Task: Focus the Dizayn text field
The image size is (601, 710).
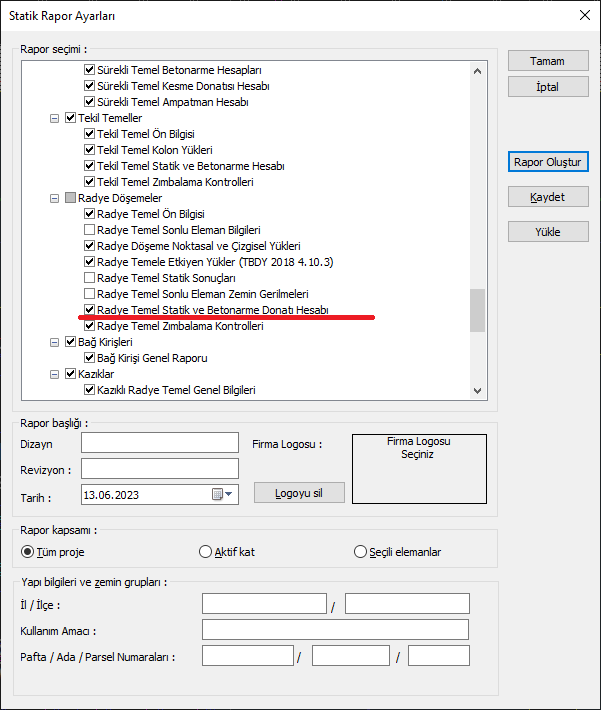Action: (160, 443)
